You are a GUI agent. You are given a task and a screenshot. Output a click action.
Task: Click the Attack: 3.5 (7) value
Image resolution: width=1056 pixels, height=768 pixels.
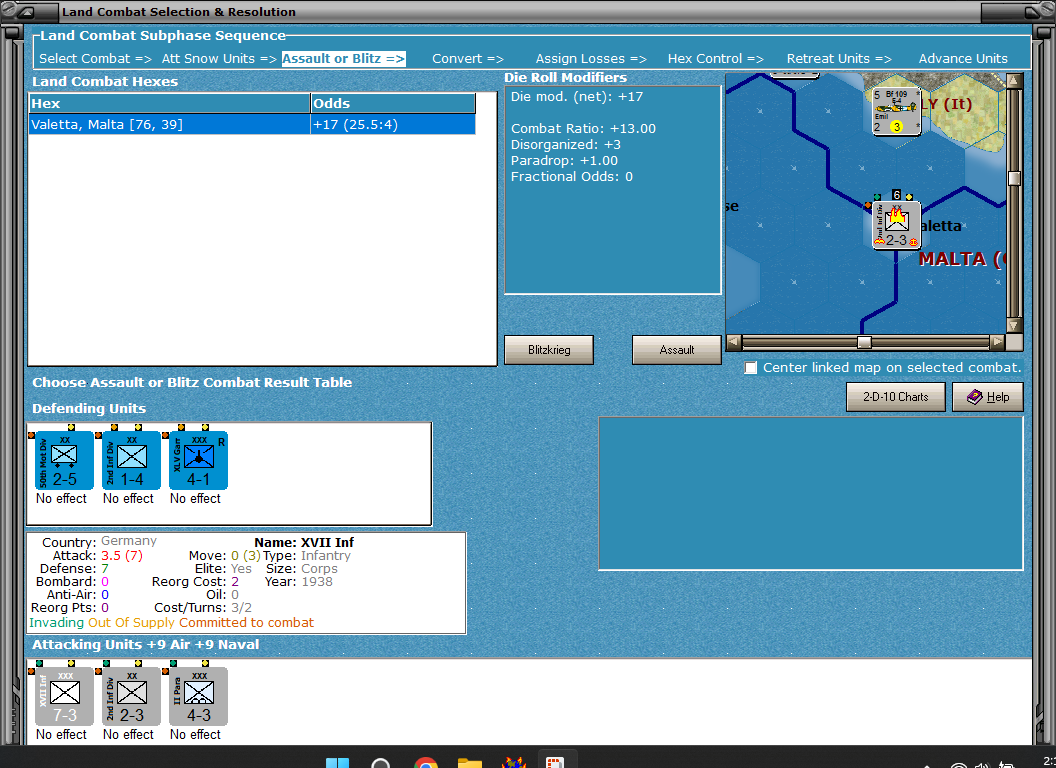pyautogui.click(x=122, y=556)
